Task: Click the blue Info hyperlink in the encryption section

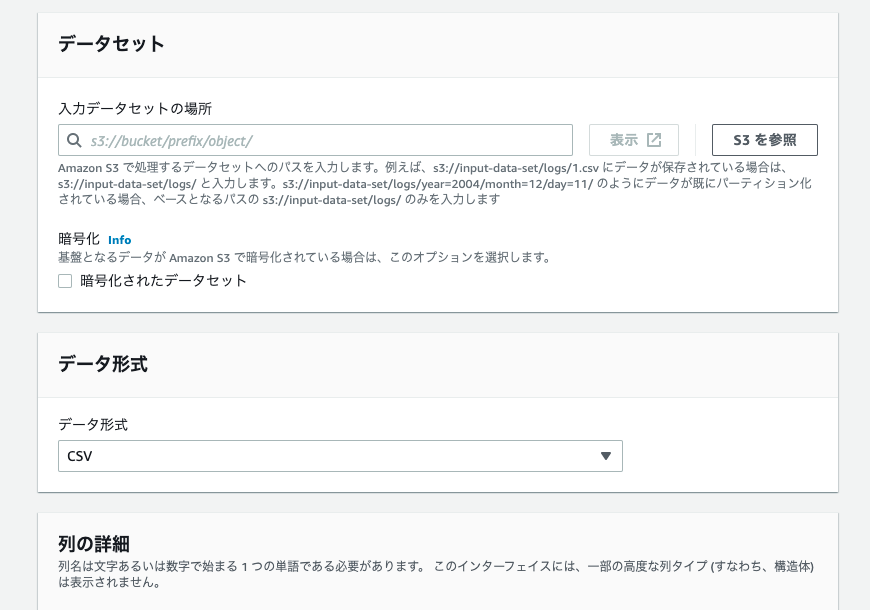Action: (x=120, y=239)
